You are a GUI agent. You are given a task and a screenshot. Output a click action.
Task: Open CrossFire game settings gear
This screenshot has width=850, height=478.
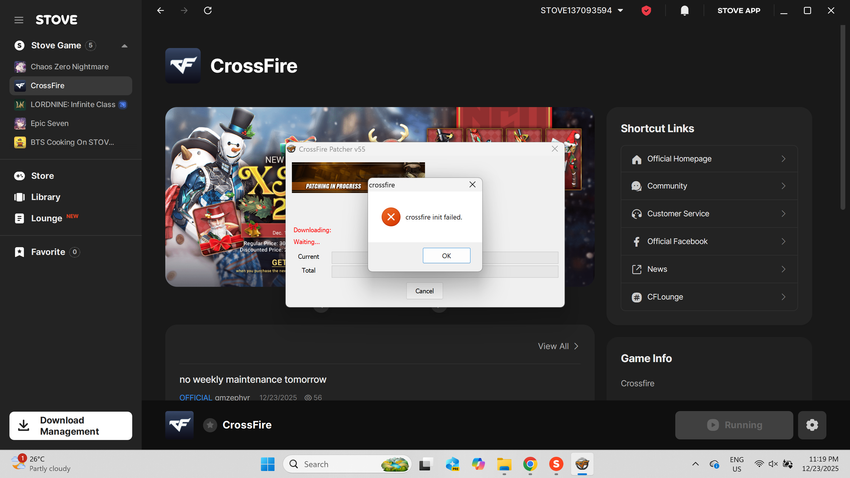click(x=811, y=425)
